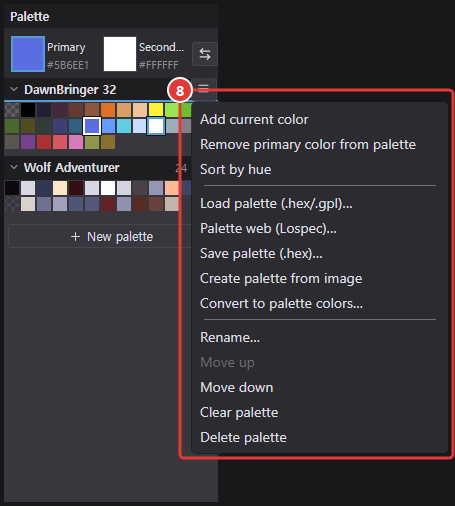Screen dimensions: 455x506
Task: Pick the purple swatch in DawnBringer 32
Action: (x=28, y=142)
